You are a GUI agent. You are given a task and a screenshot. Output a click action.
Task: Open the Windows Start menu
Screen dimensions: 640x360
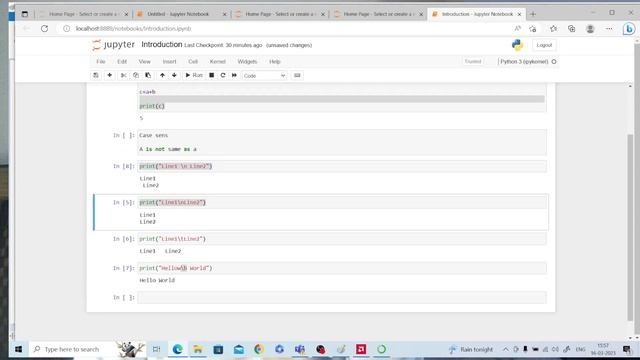click(x=18, y=349)
